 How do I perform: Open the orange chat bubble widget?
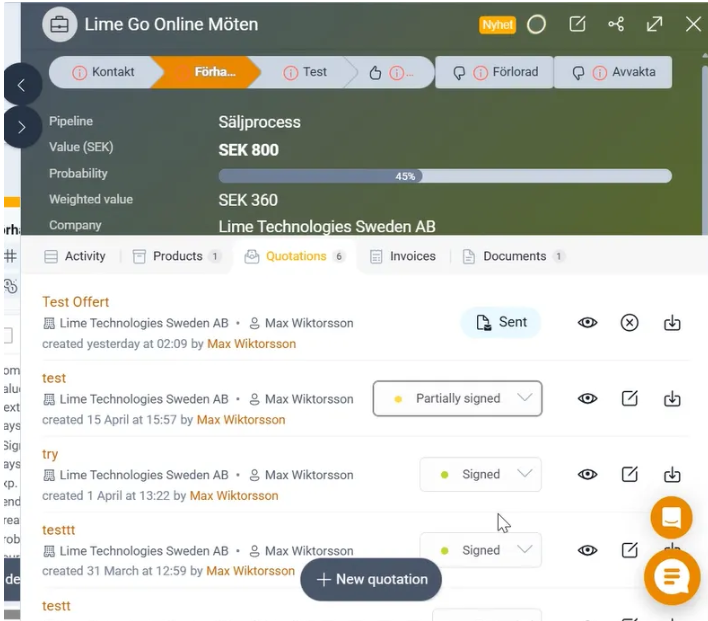point(672,577)
